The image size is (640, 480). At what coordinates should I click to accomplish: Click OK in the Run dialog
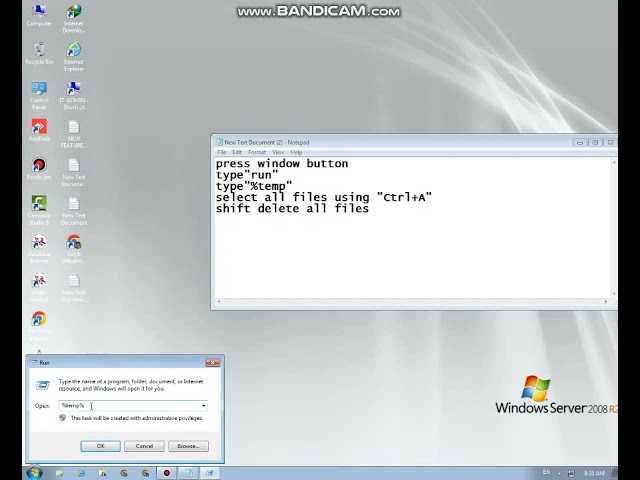point(100,446)
